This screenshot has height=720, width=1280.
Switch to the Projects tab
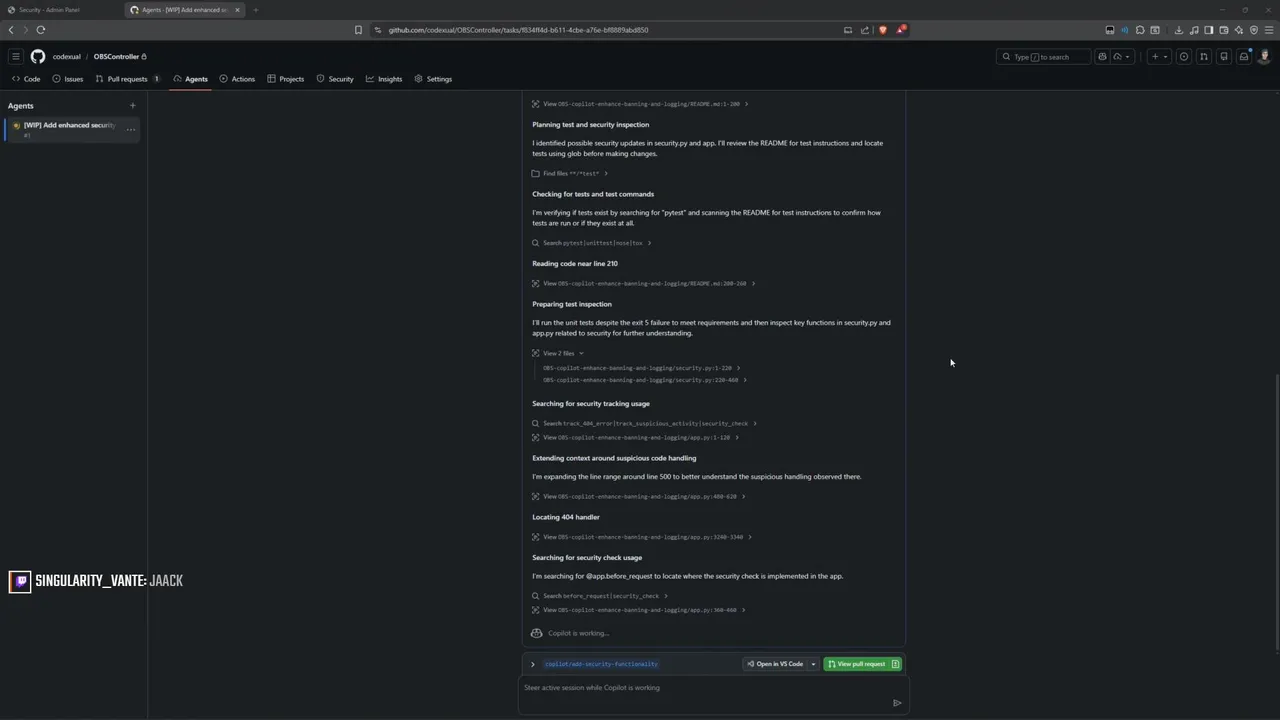(286, 79)
